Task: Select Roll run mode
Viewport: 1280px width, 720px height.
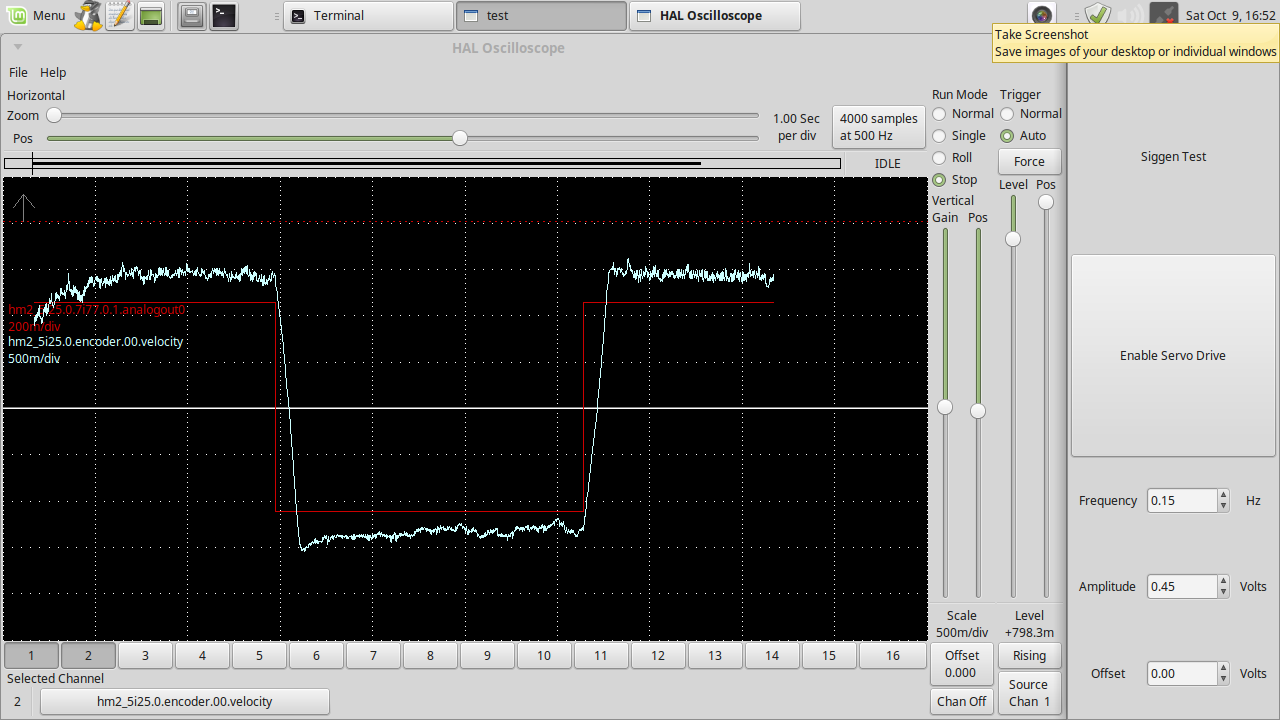Action: click(952, 158)
